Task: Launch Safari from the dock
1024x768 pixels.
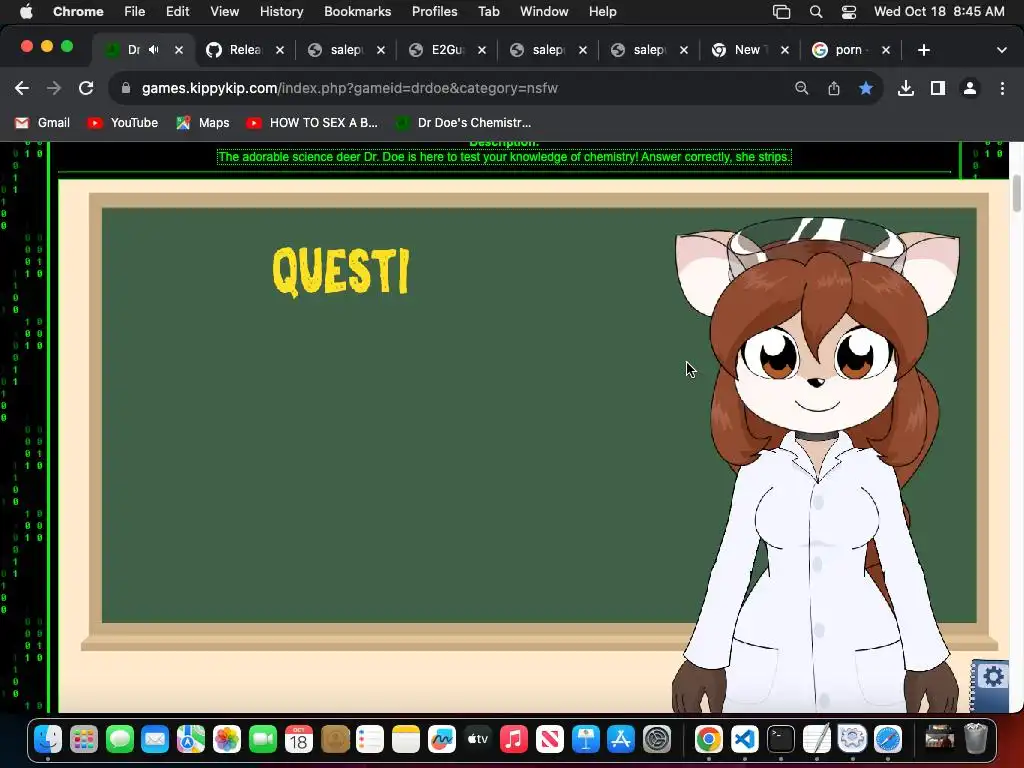Action: (888, 739)
